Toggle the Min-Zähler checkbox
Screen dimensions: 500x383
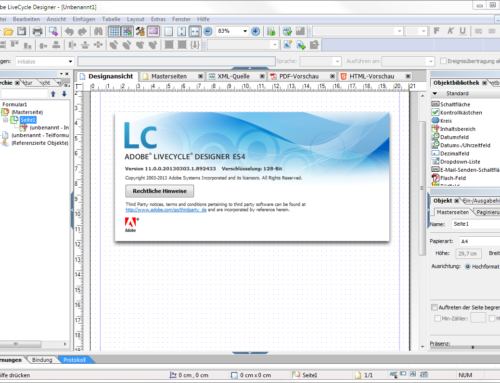click(x=437, y=318)
